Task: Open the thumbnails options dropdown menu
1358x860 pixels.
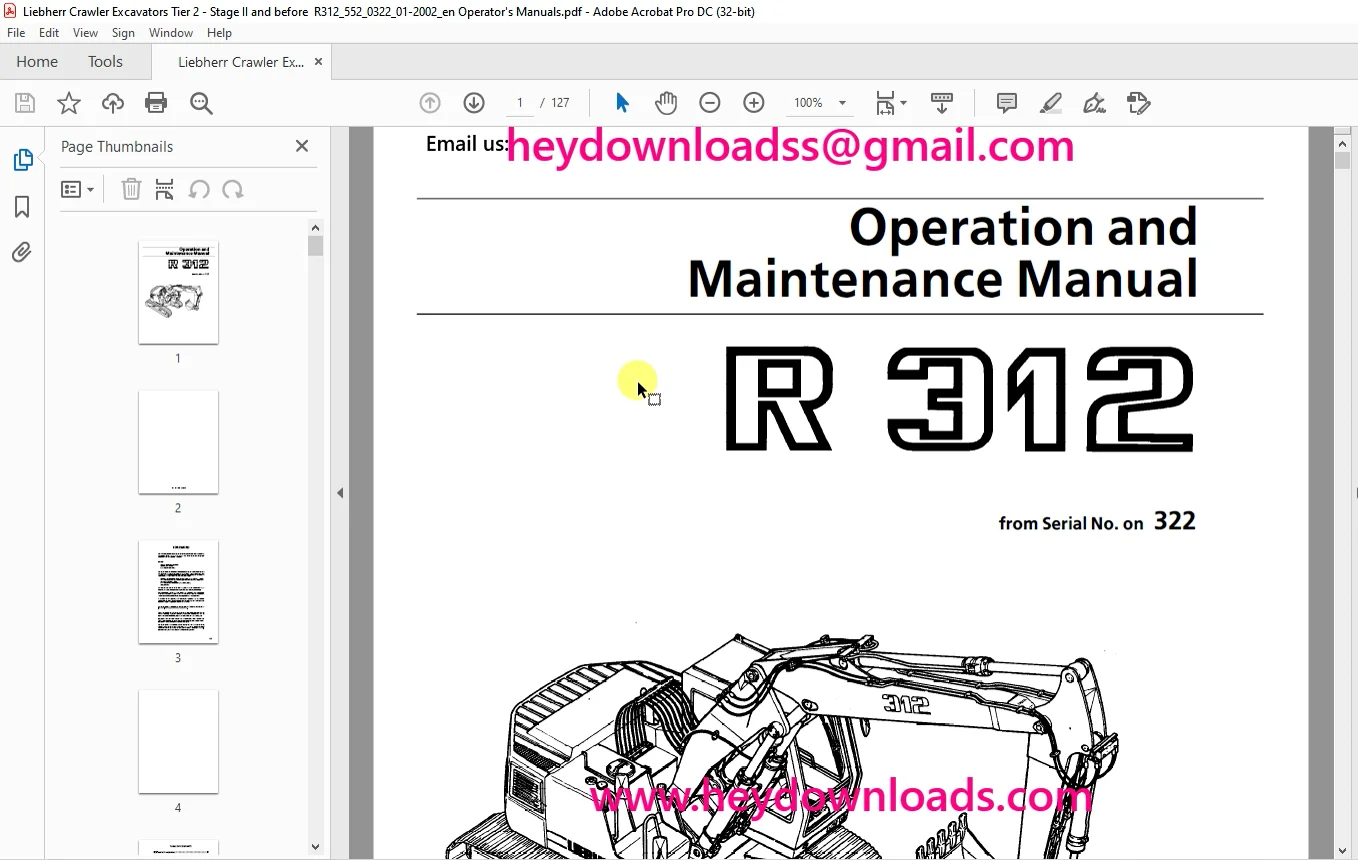Action: 77,189
